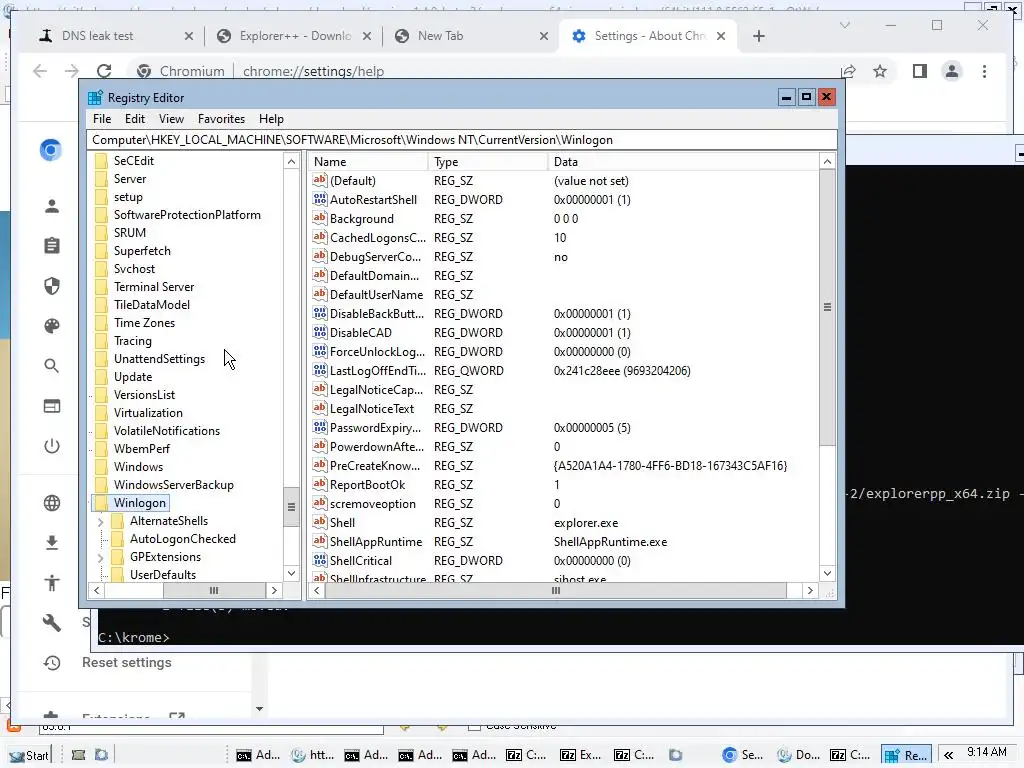Sort values by the Type column header

[x=488, y=161]
